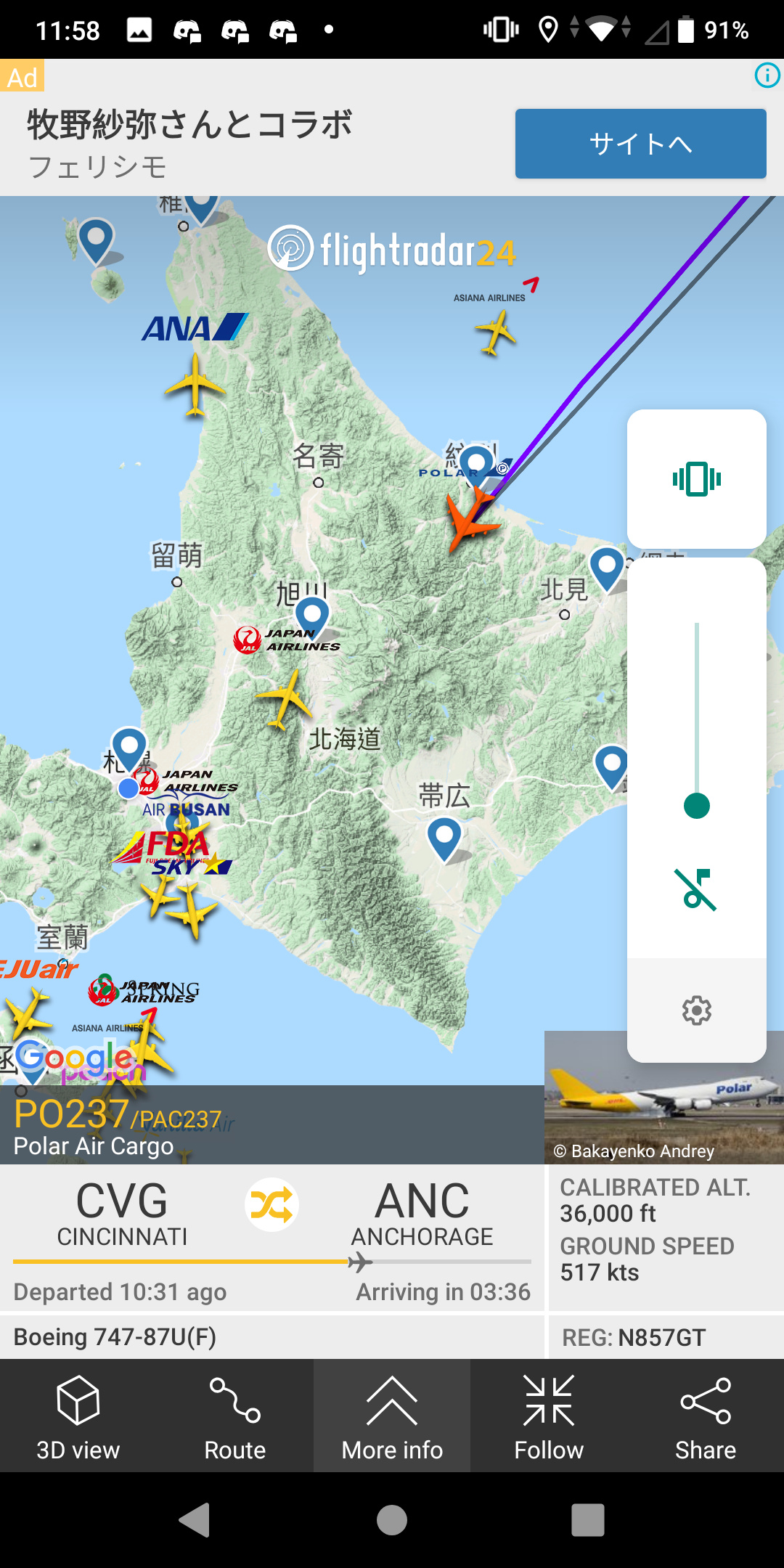Tap the orange selected Polar aircraft
Viewport: 784px width, 1568px height.
coord(470,518)
